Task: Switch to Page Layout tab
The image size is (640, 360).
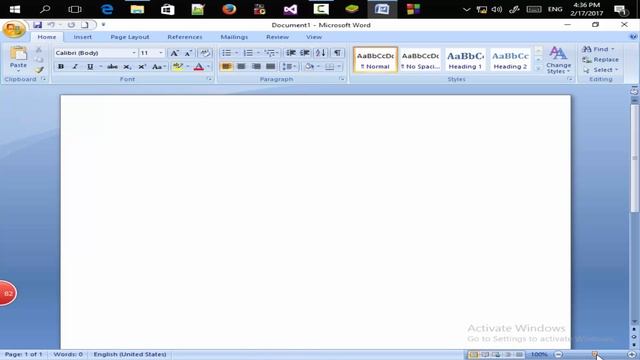Action: pyautogui.click(x=130, y=37)
